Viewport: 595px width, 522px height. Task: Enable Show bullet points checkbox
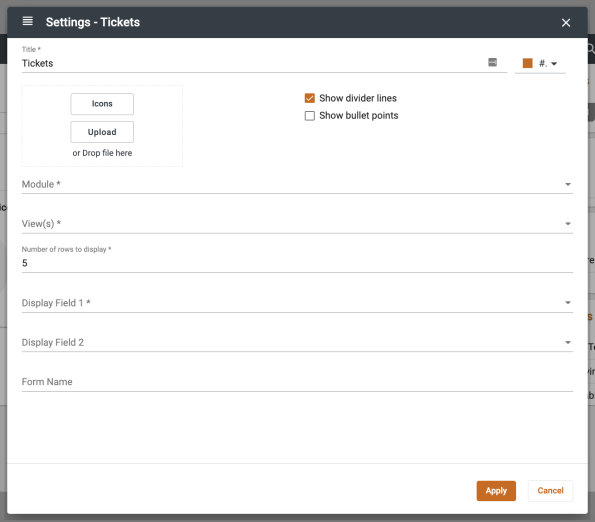coord(310,116)
